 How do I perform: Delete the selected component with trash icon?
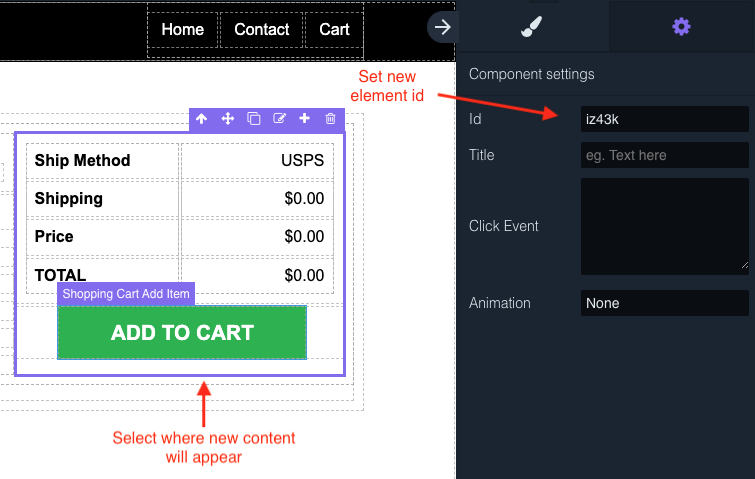pos(331,119)
